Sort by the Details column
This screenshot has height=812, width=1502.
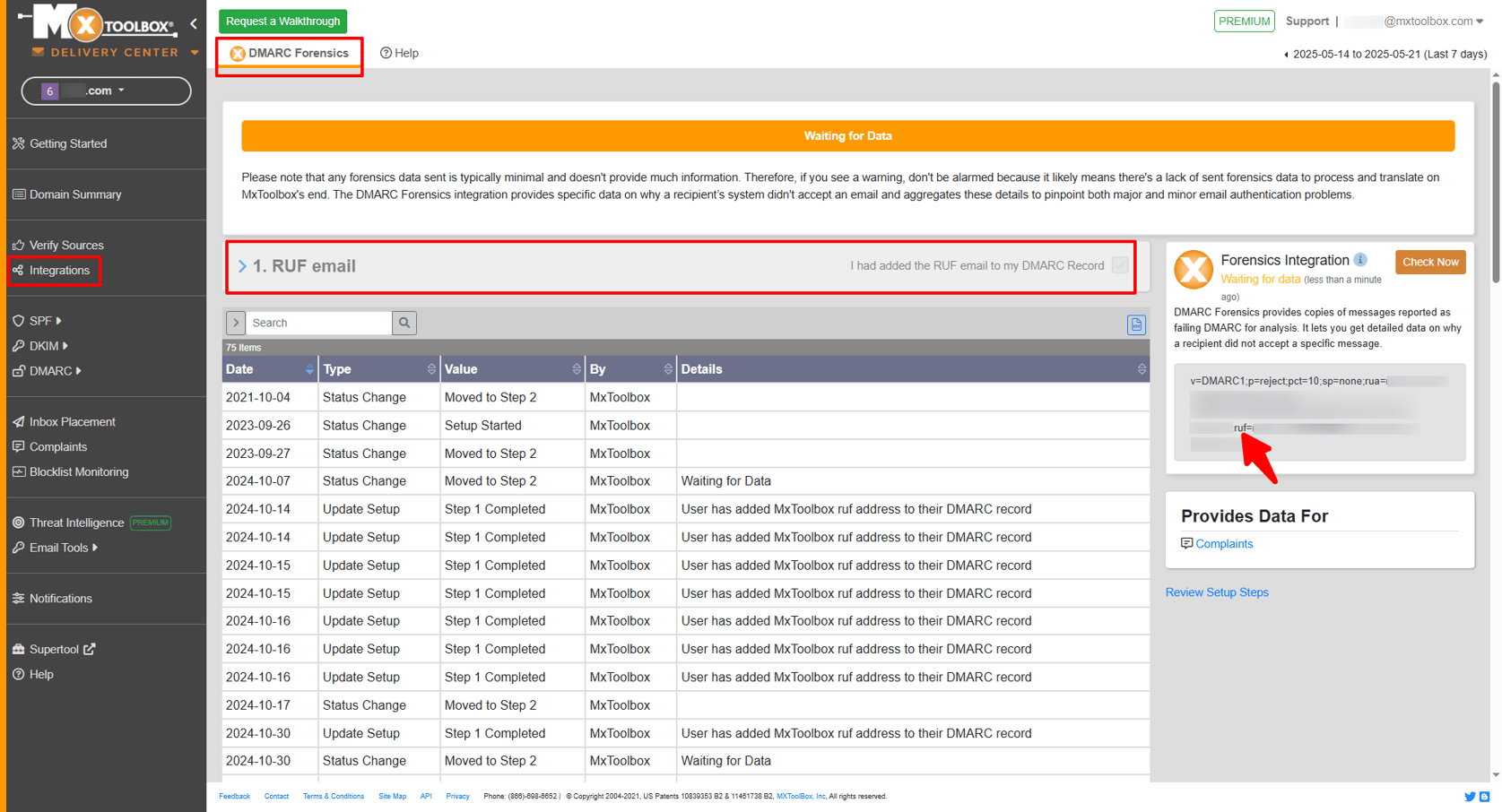913,369
